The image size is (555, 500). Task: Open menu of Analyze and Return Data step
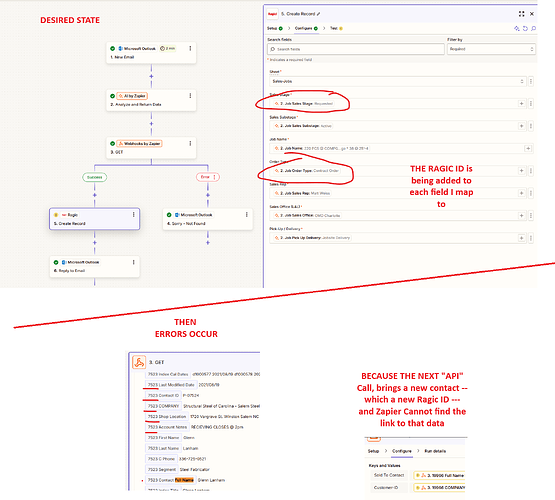[x=190, y=96]
